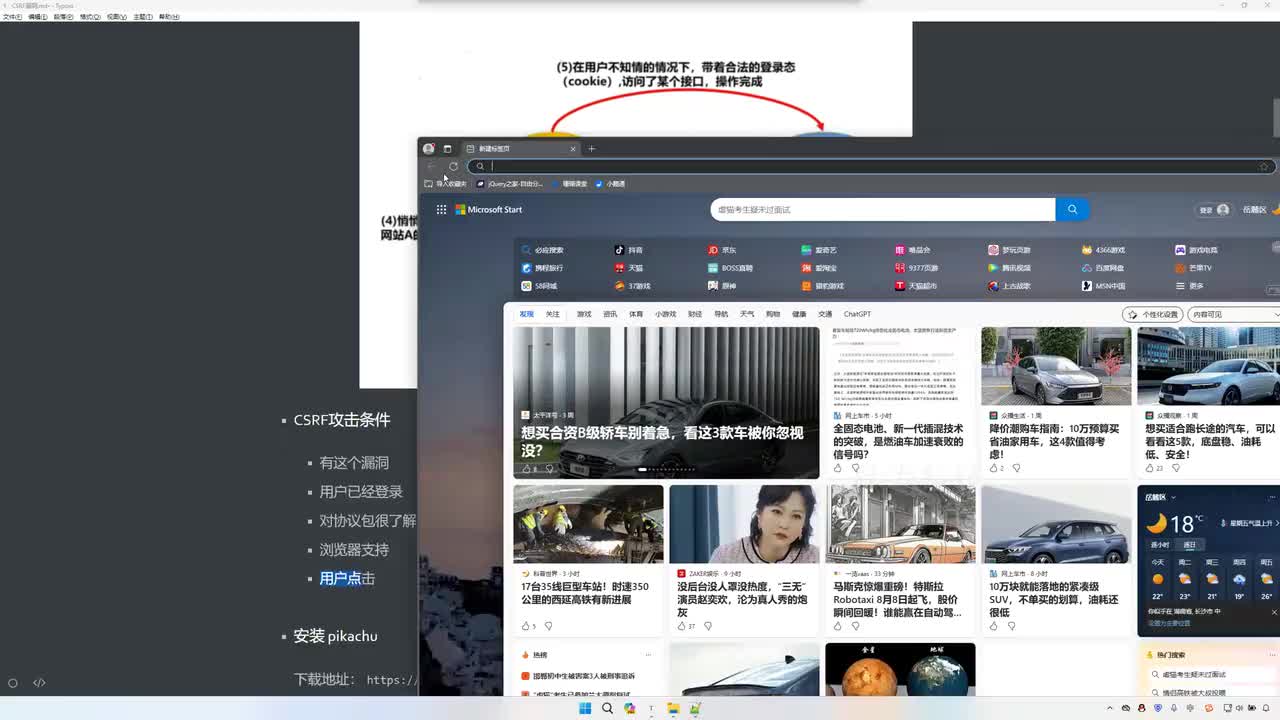Switch weather view to 逐日
Image resolution: width=1280 pixels, height=720 pixels.
1190,545
